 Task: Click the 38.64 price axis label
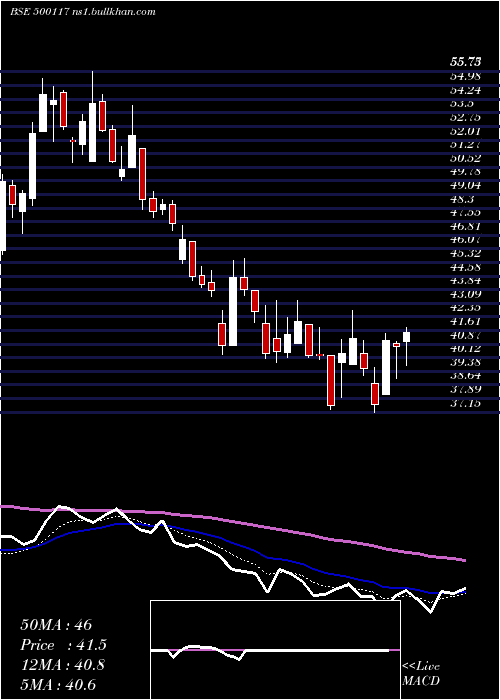click(x=465, y=376)
